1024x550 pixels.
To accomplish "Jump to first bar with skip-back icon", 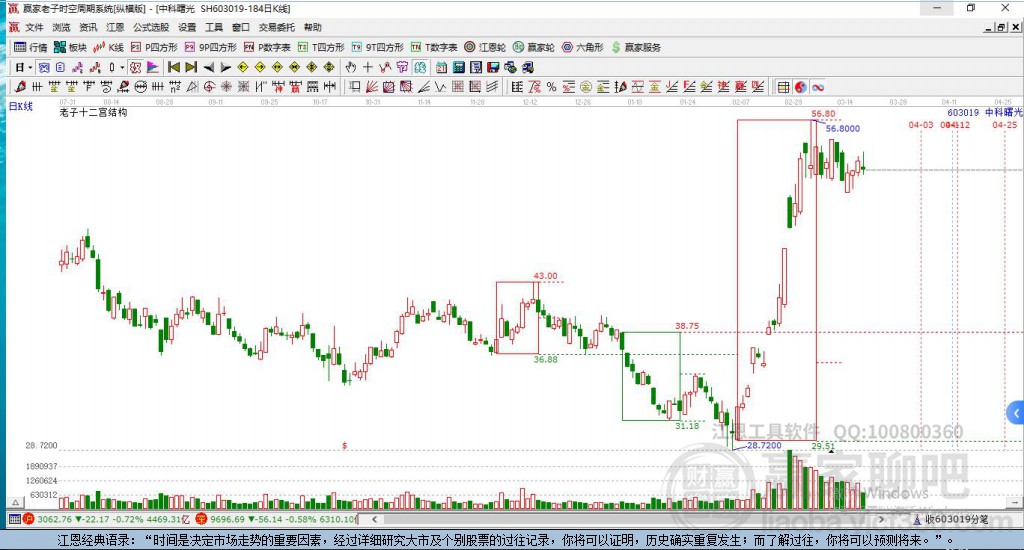I will coord(174,67).
